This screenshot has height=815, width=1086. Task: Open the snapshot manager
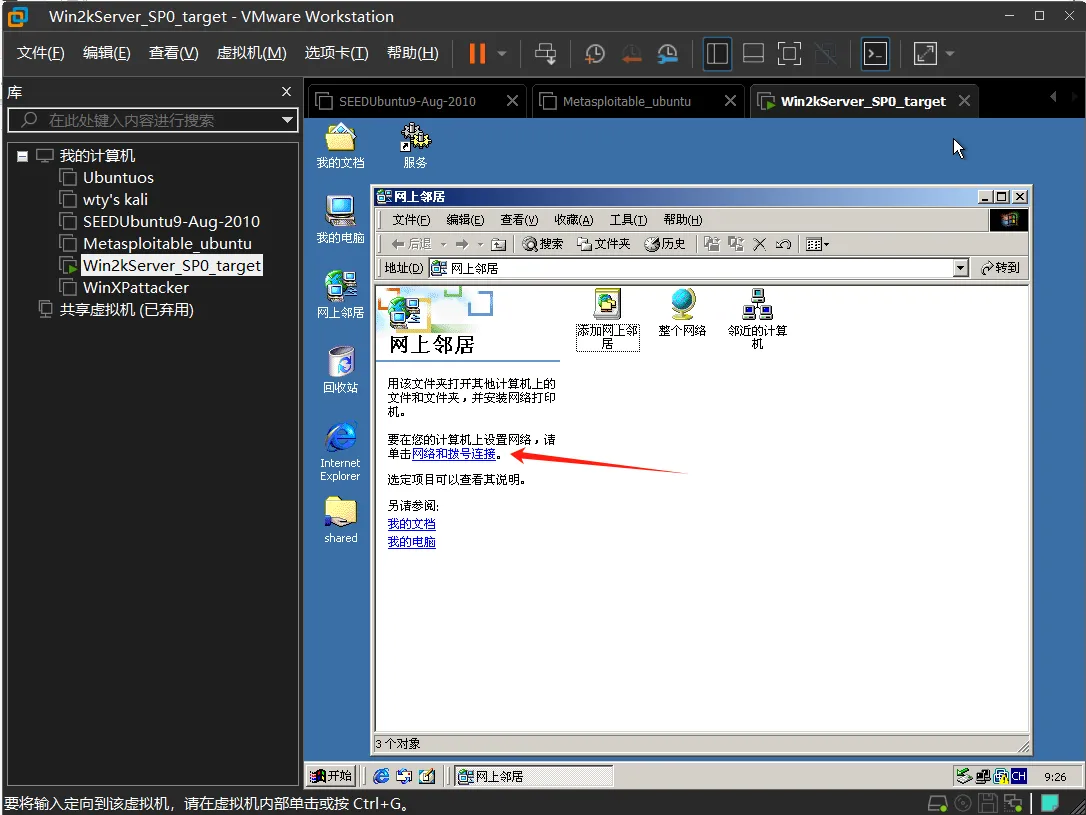pyautogui.click(x=668, y=53)
